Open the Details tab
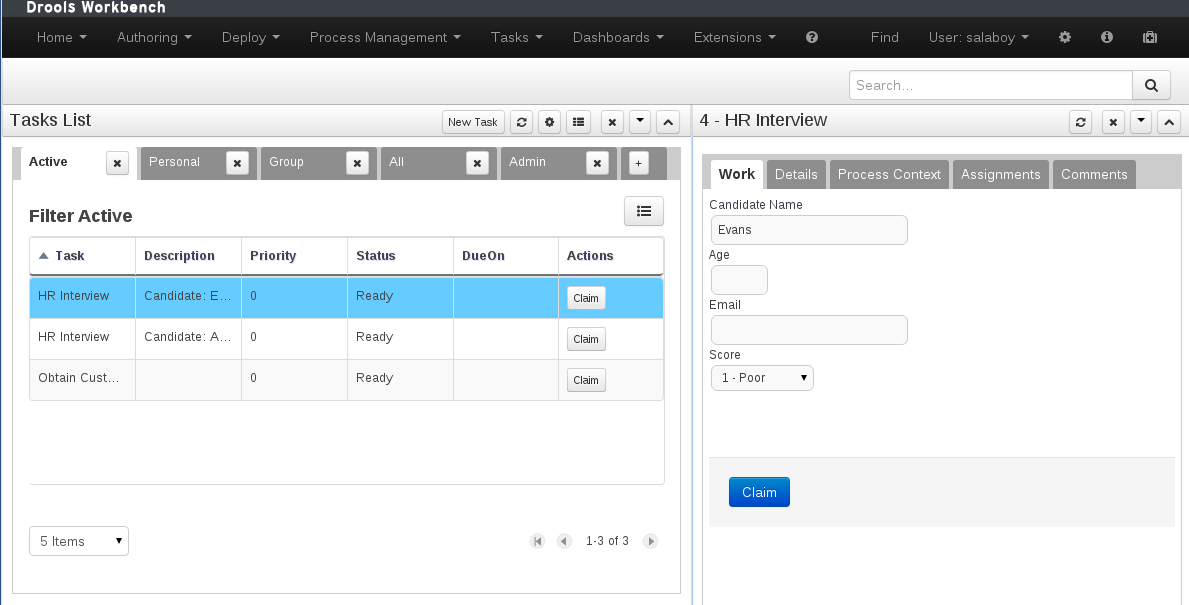Viewport: 1189px width, 605px height. point(796,174)
